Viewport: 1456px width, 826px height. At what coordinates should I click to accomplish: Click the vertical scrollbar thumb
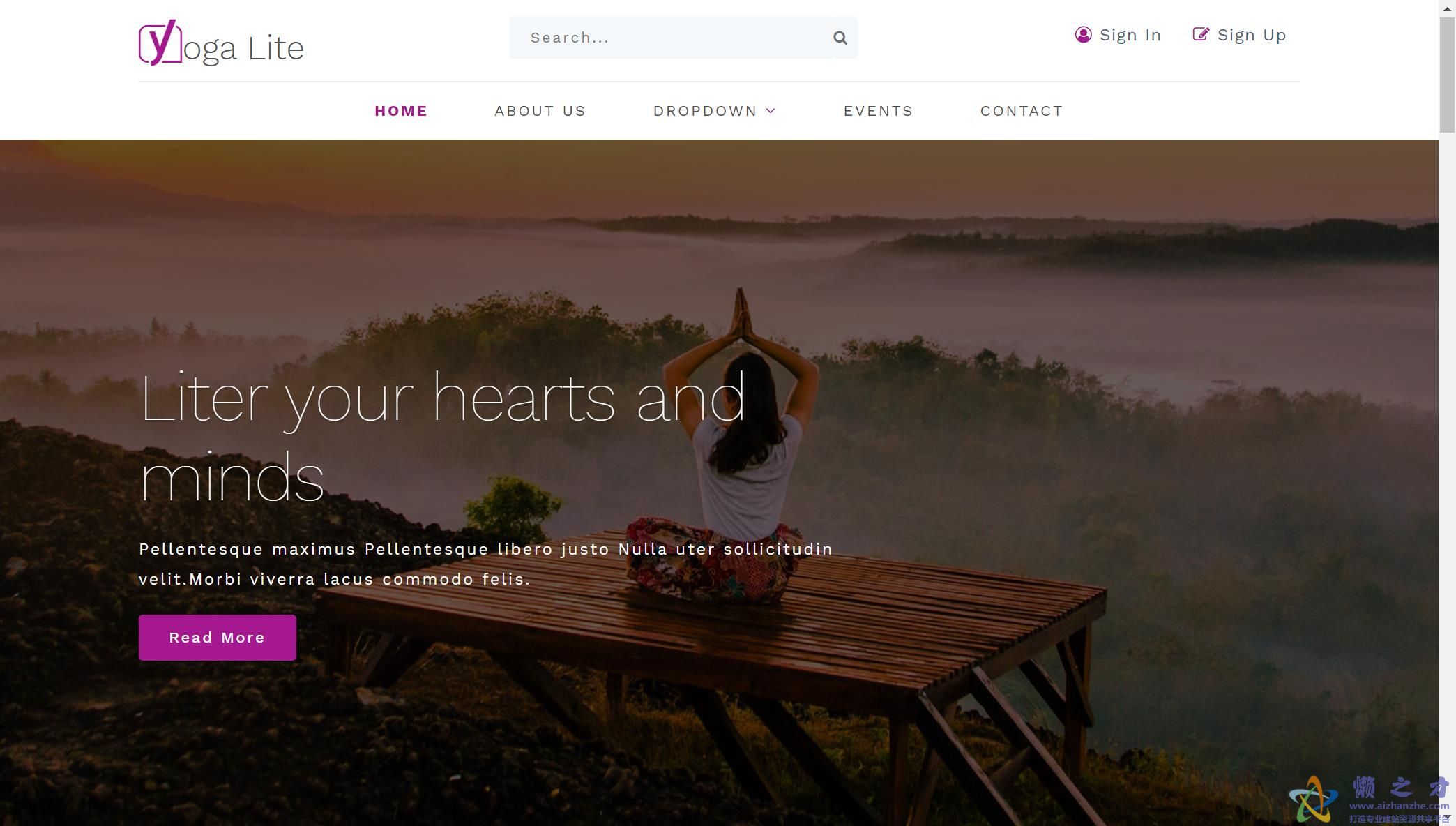(x=1447, y=75)
